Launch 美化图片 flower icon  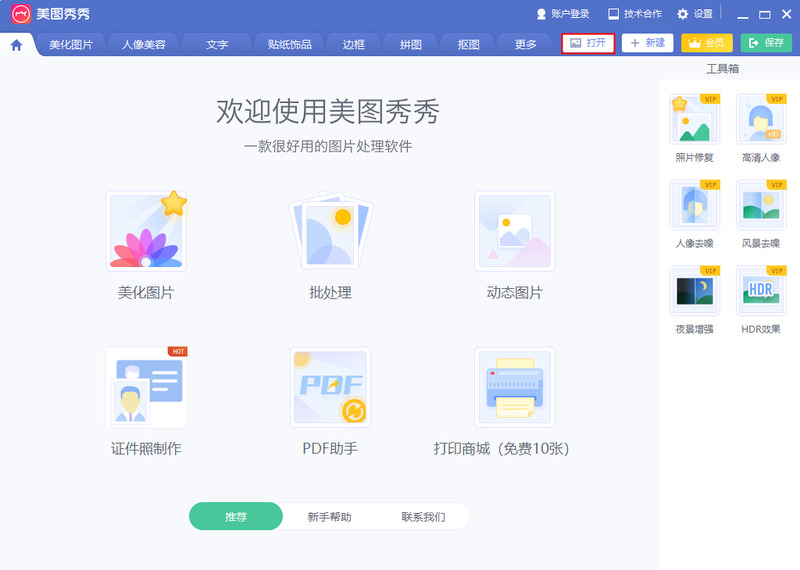pyautogui.click(x=146, y=231)
